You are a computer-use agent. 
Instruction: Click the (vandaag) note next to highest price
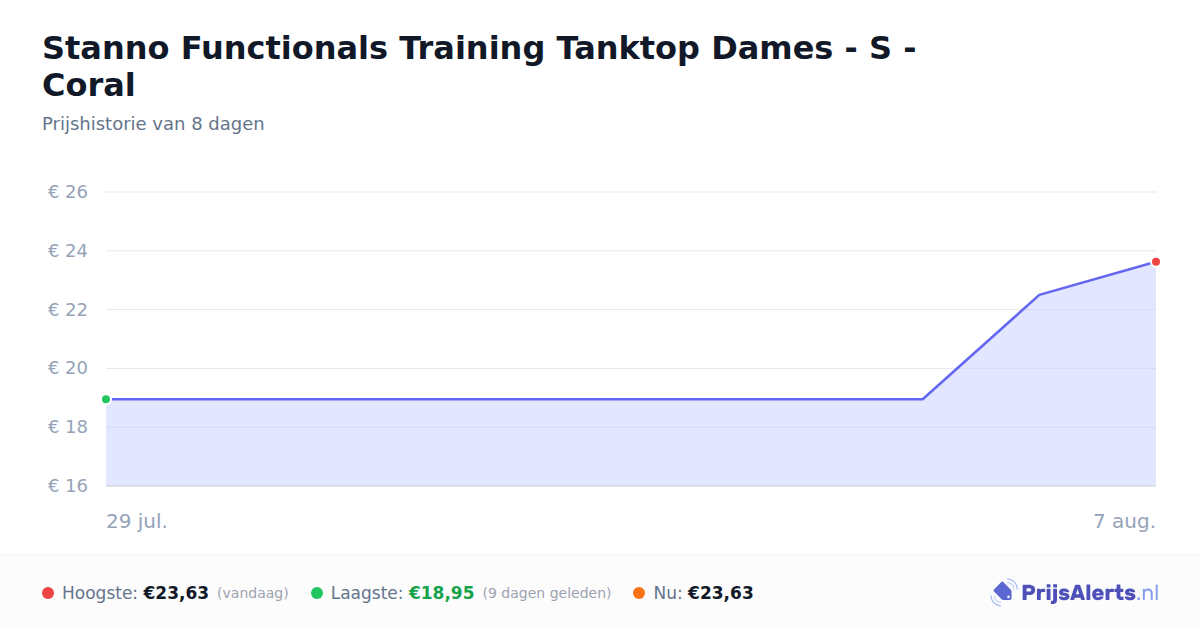point(252,593)
